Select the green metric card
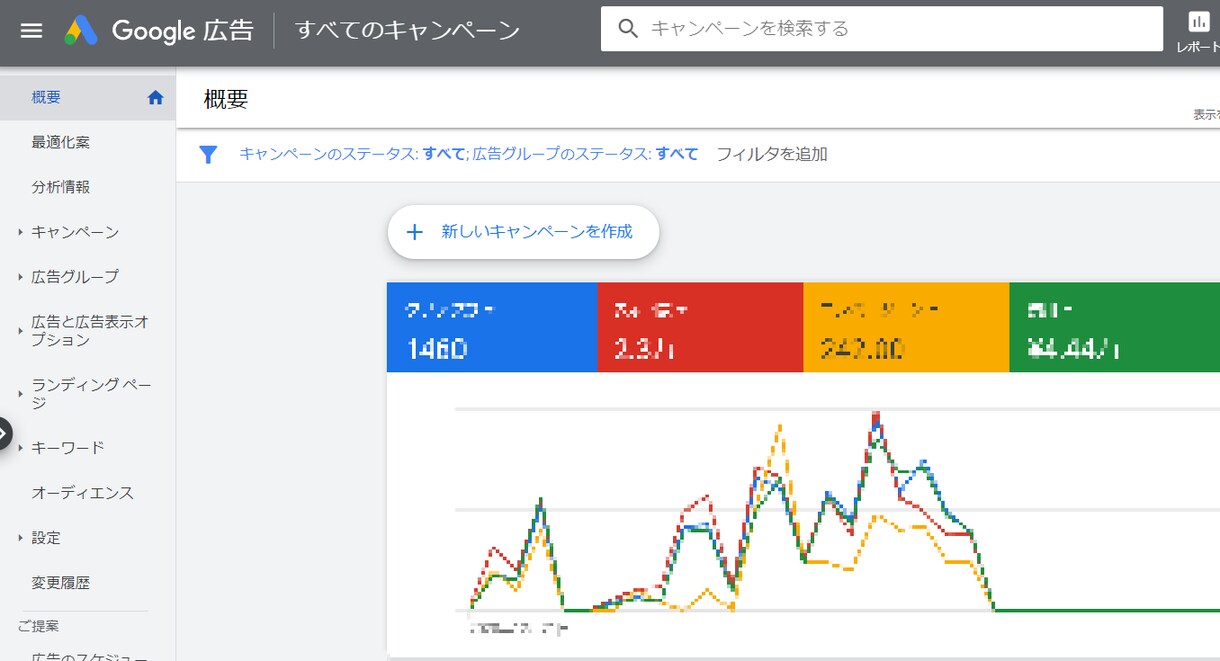Image resolution: width=1220 pixels, height=661 pixels. [x=1114, y=327]
